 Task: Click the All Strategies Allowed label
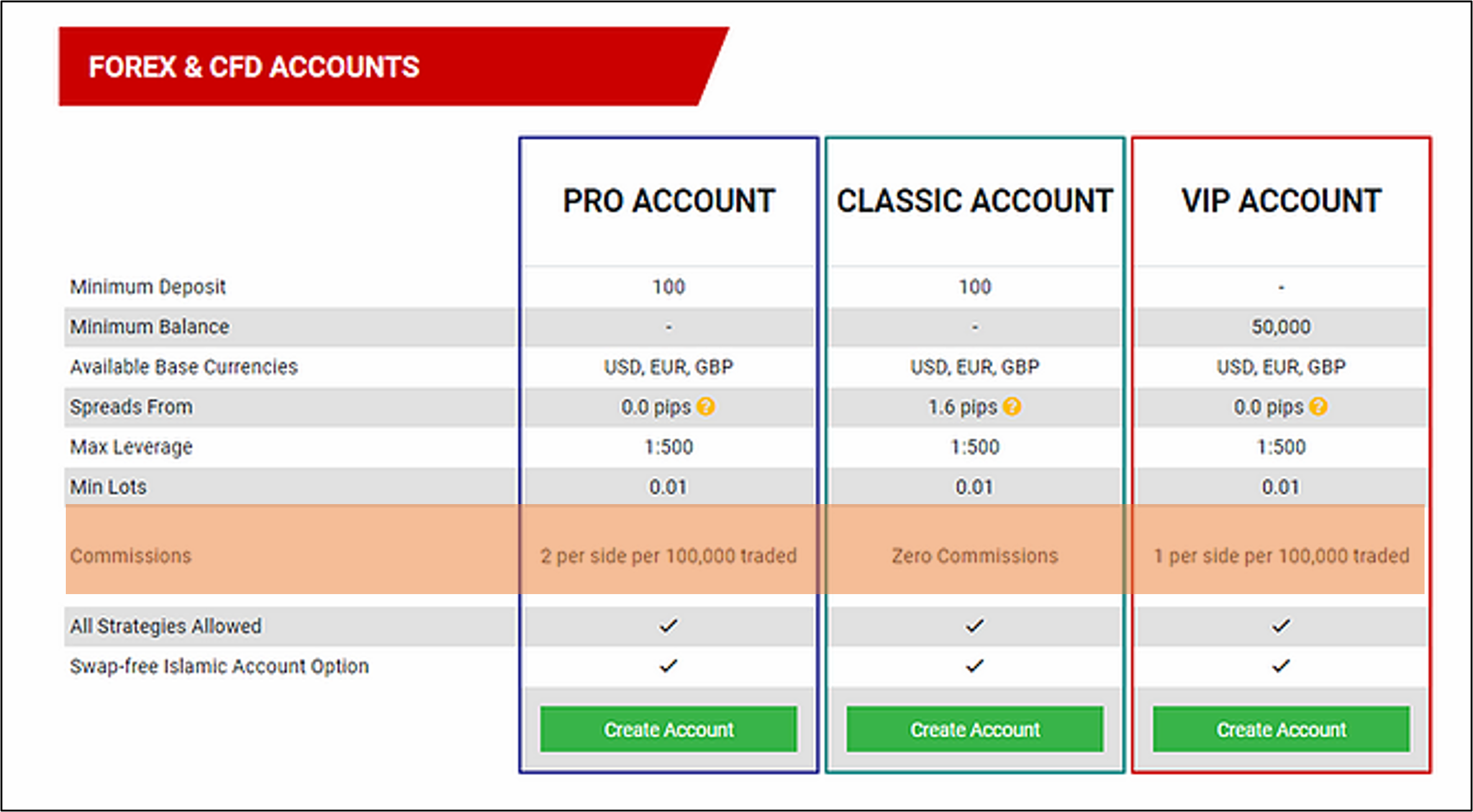pyautogui.click(x=165, y=626)
